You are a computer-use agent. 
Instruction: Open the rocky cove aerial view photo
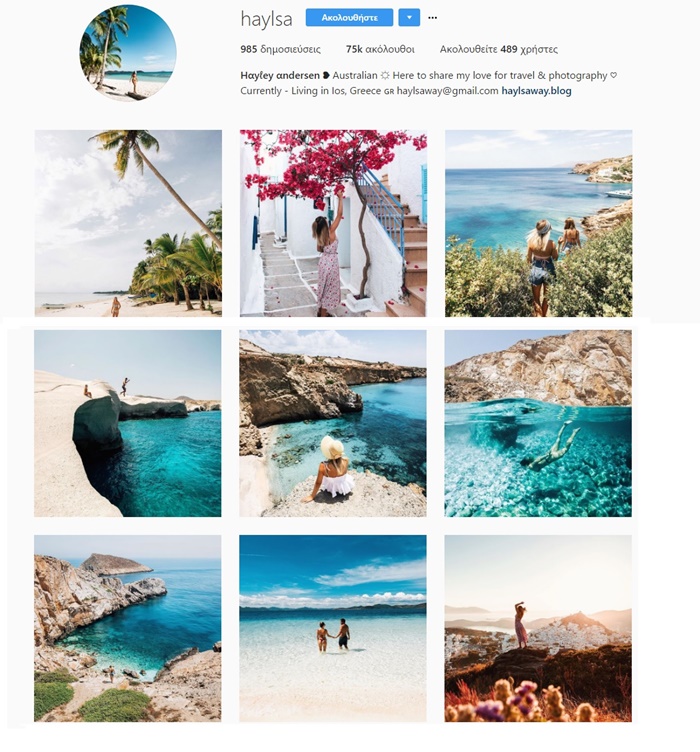pos(128,628)
